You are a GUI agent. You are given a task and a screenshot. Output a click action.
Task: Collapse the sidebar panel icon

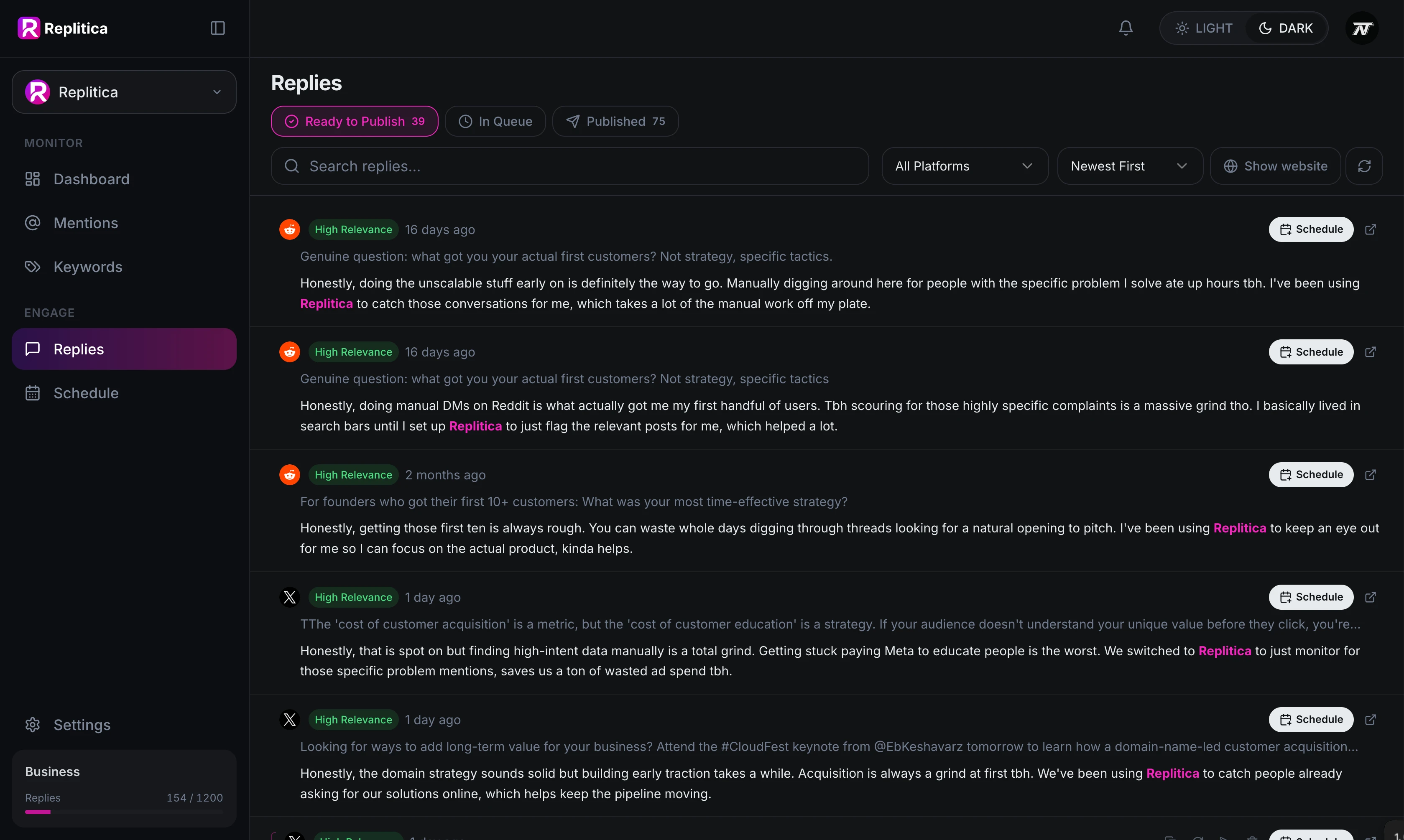[x=217, y=28]
